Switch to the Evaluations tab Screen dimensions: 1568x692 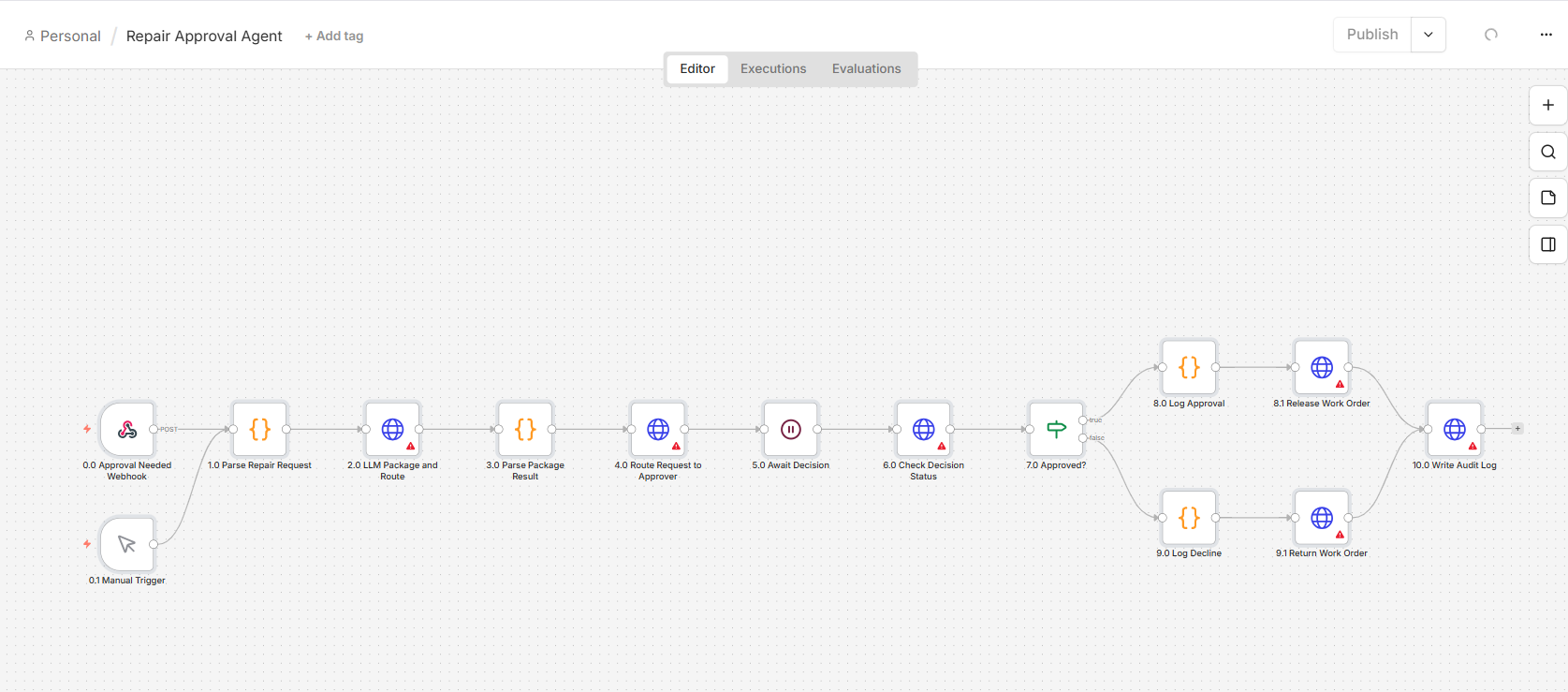[867, 68]
